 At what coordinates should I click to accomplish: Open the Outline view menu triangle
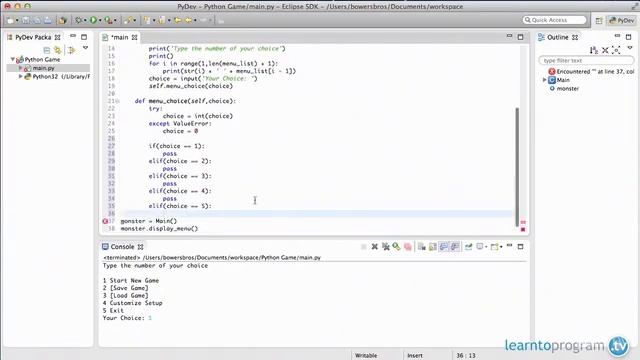point(630,48)
